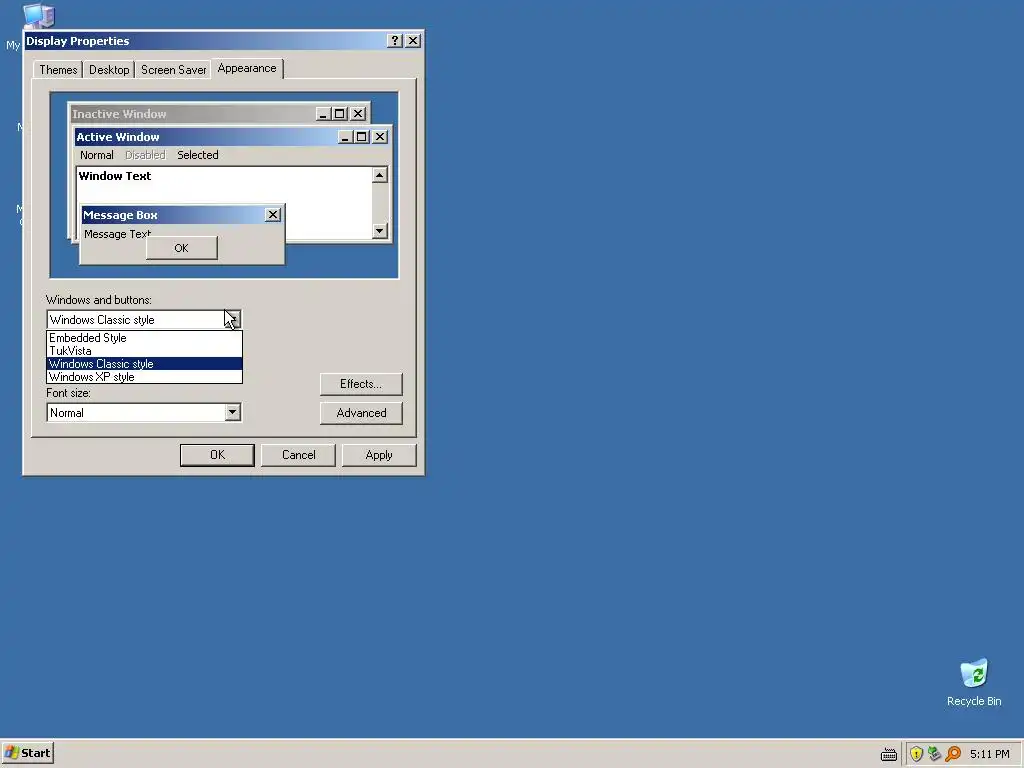Select the Appearance tab
The width and height of the screenshot is (1024, 768).
pos(247,68)
